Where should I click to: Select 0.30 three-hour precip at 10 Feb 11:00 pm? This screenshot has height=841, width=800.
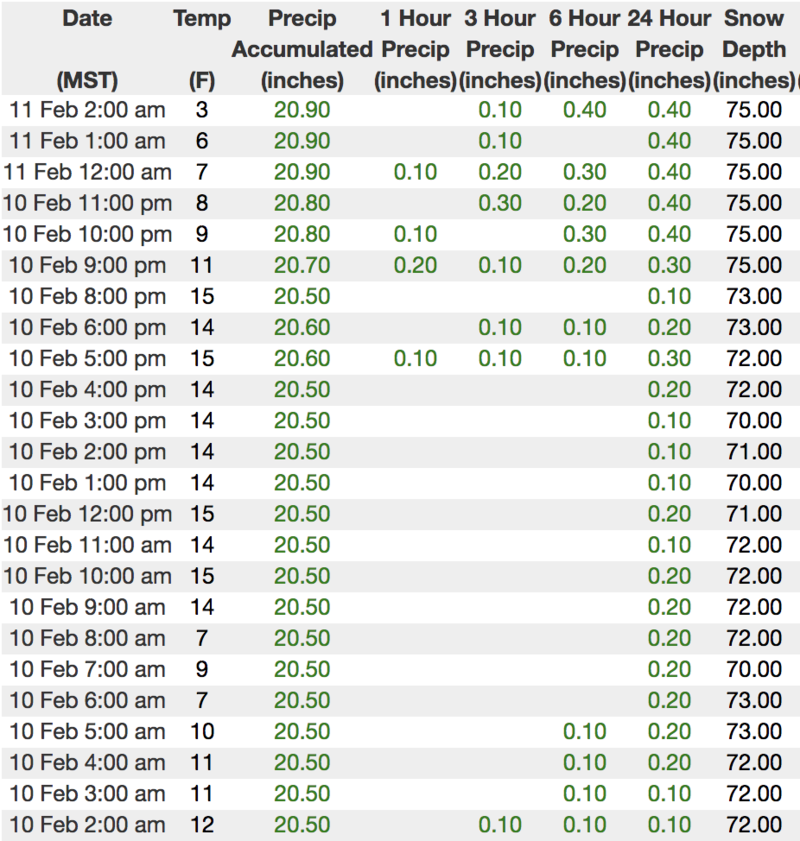coord(499,203)
